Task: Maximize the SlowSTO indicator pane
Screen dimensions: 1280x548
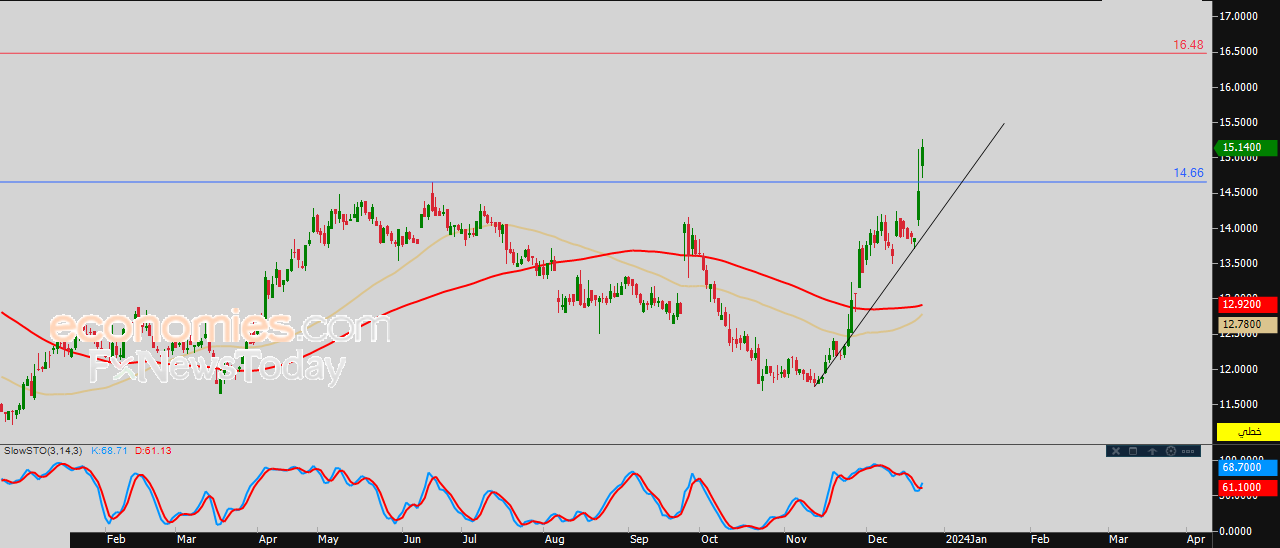Action: [1133, 451]
